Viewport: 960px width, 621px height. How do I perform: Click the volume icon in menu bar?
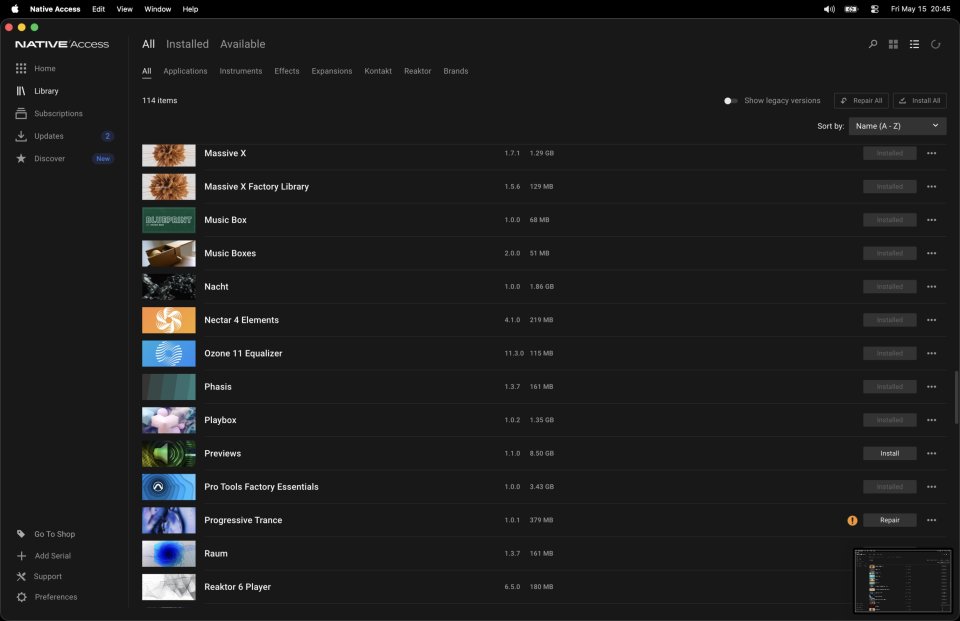[829, 9]
